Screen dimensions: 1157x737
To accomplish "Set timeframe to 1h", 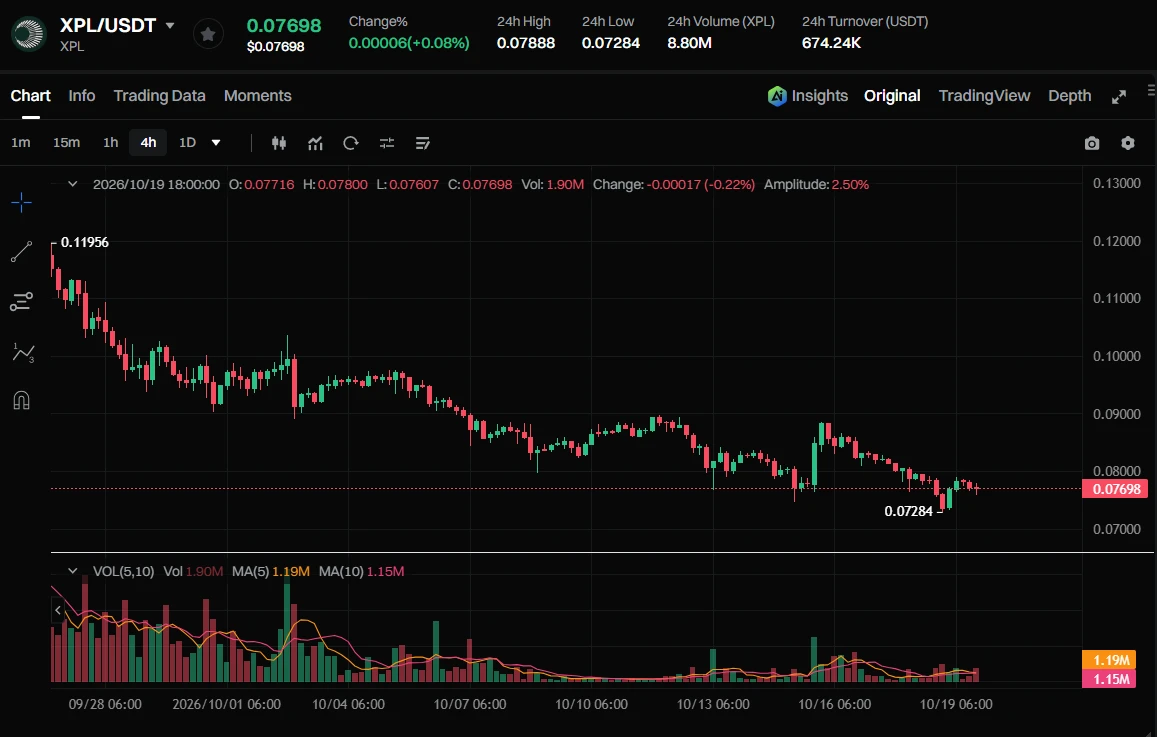I will (x=111, y=142).
